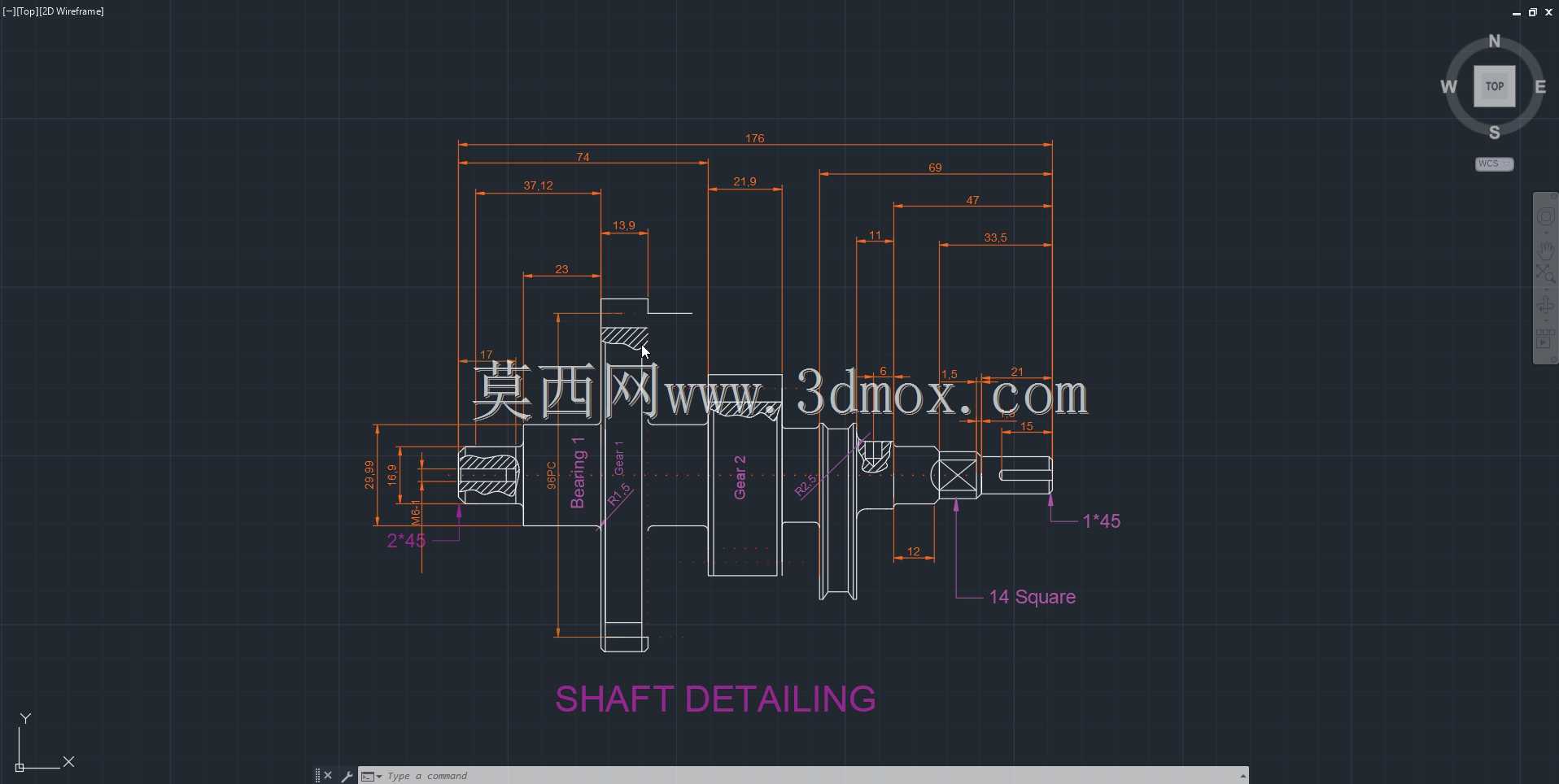
Task: Open the [Top] view controls menu
Action: click(x=27, y=11)
